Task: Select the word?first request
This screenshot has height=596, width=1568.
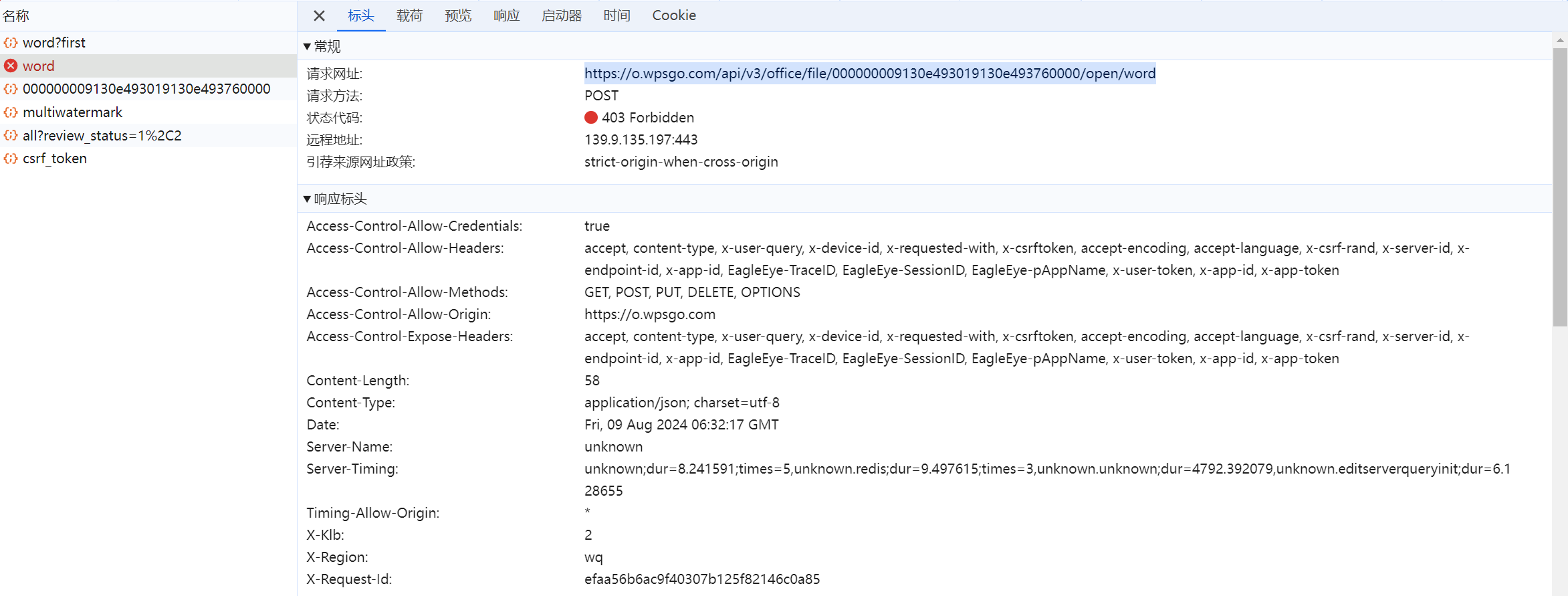Action: click(x=148, y=43)
